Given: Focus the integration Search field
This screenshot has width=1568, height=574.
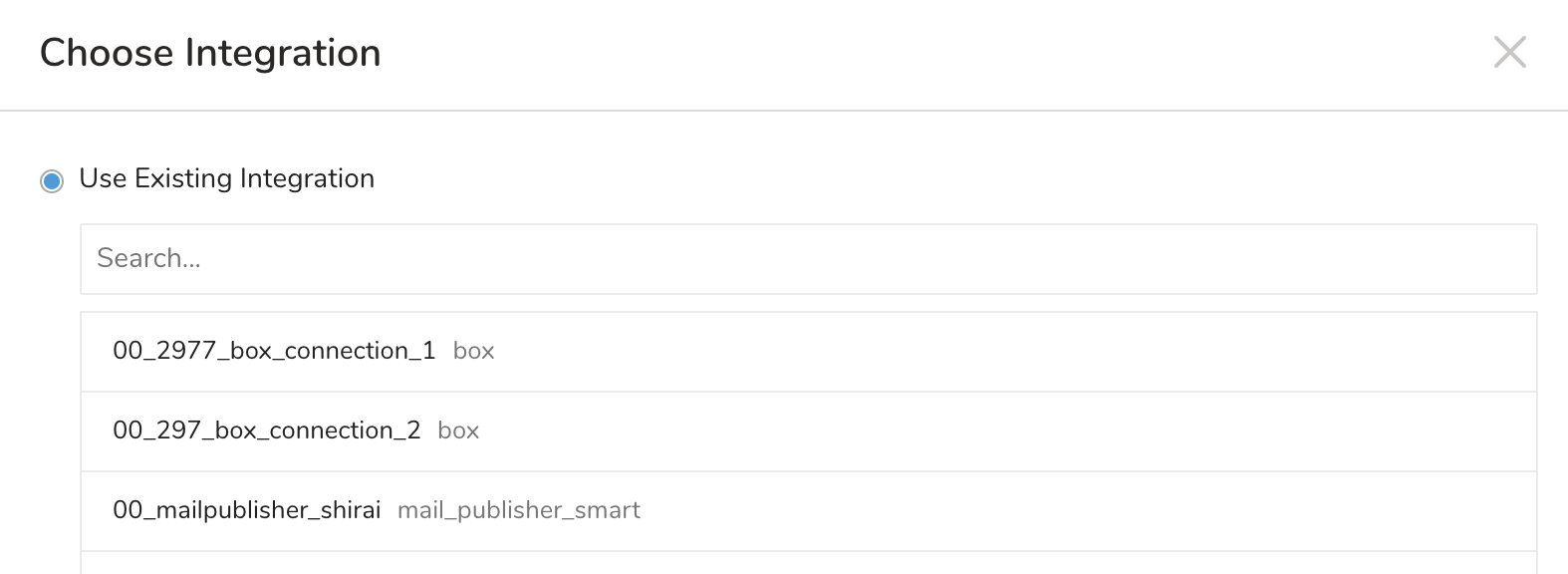Looking at the screenshot, I should (x=808, y=259).
